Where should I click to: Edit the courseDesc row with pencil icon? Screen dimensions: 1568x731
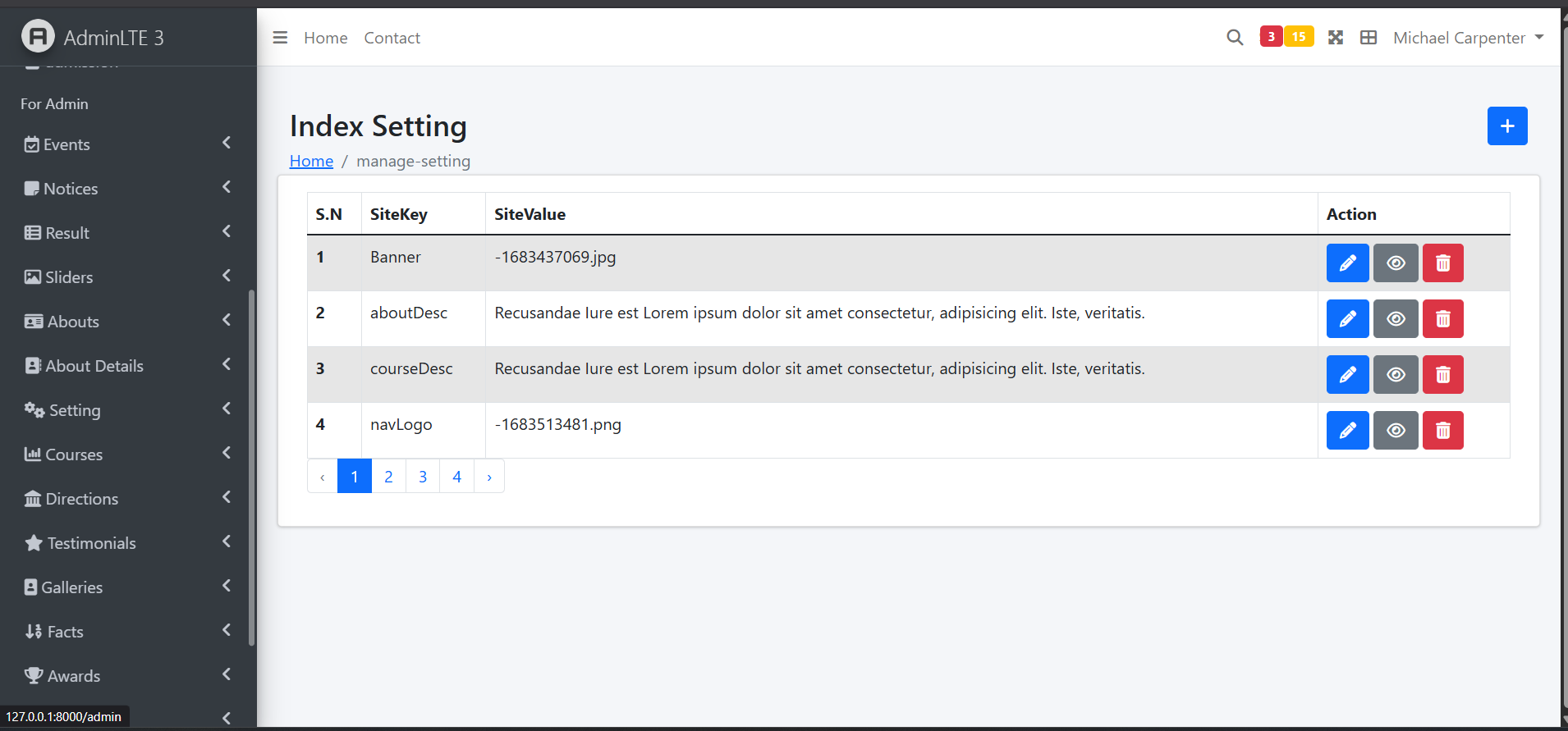(1348, 375)
